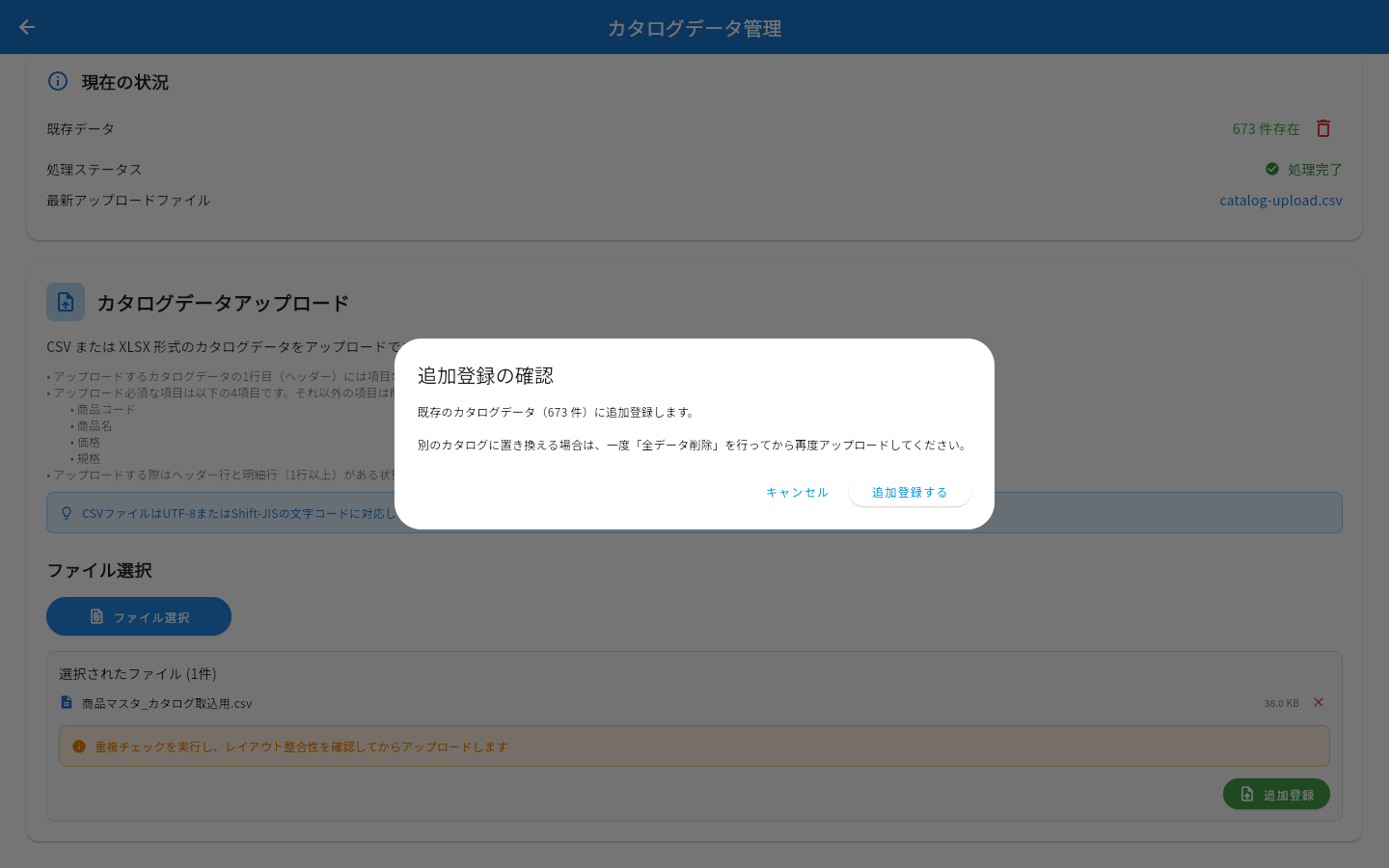Click the 最新アップロードファイル label
Screen dimensions: 1389x868
(128, 201)
